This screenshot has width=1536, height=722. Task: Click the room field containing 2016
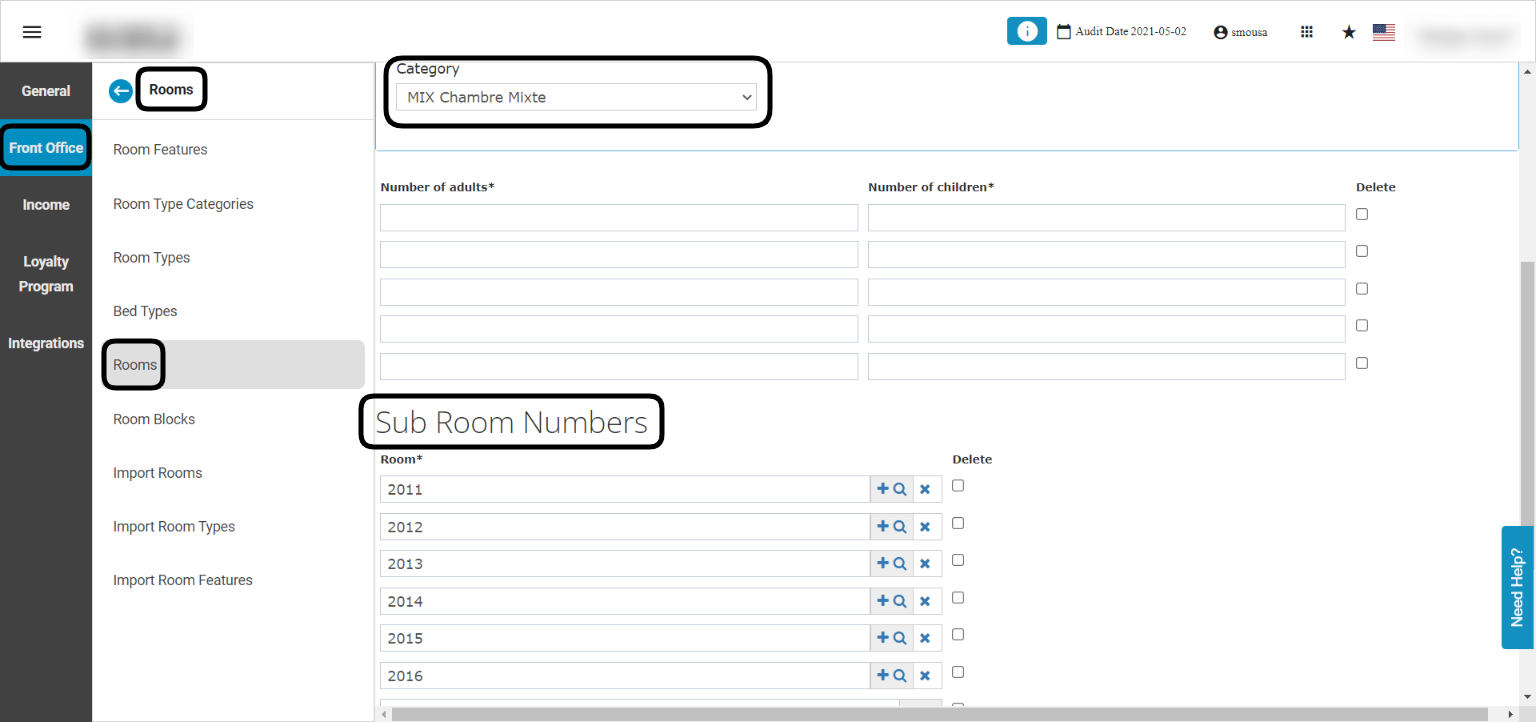point(625,676)
